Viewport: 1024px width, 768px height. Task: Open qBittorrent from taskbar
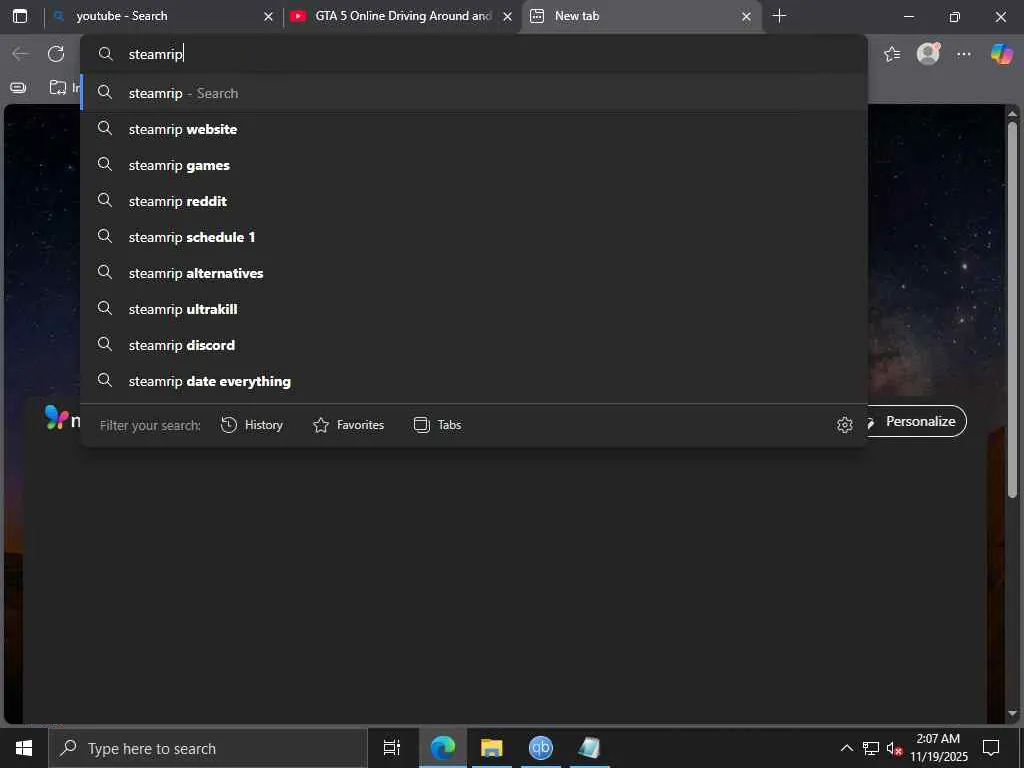(x=541, y=748)
